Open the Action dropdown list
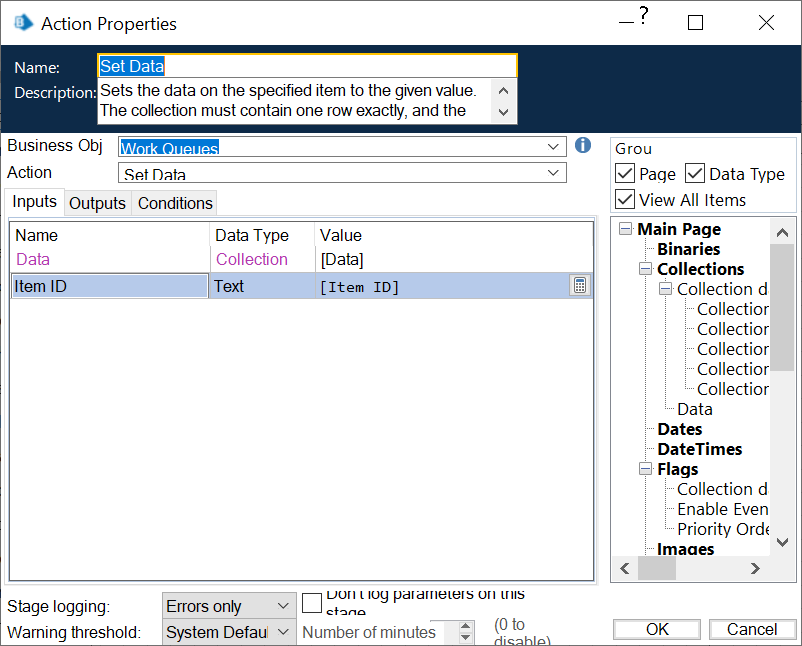 [555, 173]
